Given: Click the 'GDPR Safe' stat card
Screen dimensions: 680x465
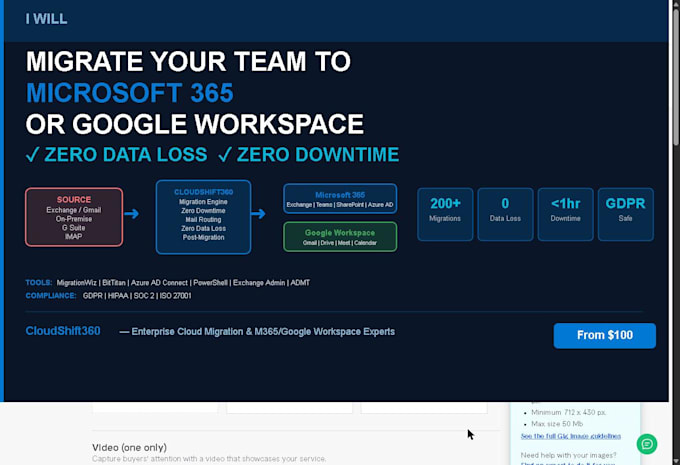Looking at the screenshot, I should pos(625,214).
